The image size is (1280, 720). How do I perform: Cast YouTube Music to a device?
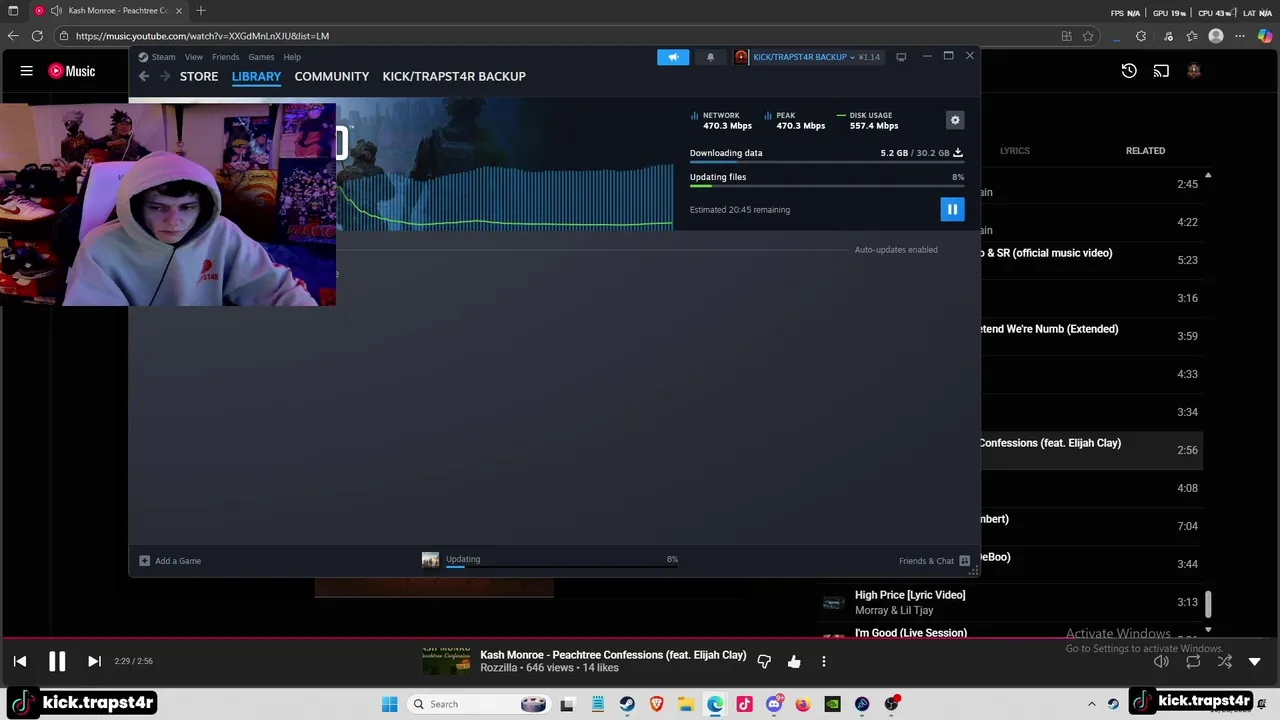click(1161, 71)
